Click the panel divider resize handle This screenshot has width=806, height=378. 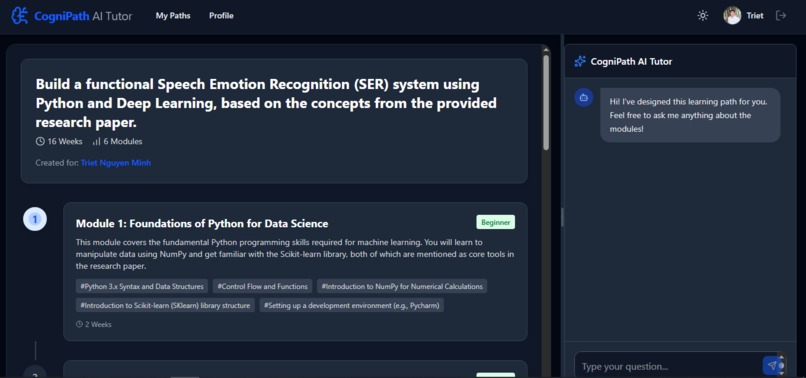coord(562,217)
